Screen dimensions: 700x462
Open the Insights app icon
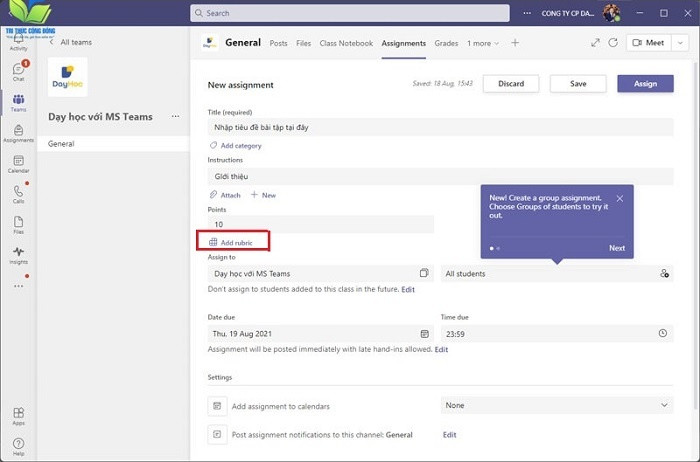tap(18, 255)
